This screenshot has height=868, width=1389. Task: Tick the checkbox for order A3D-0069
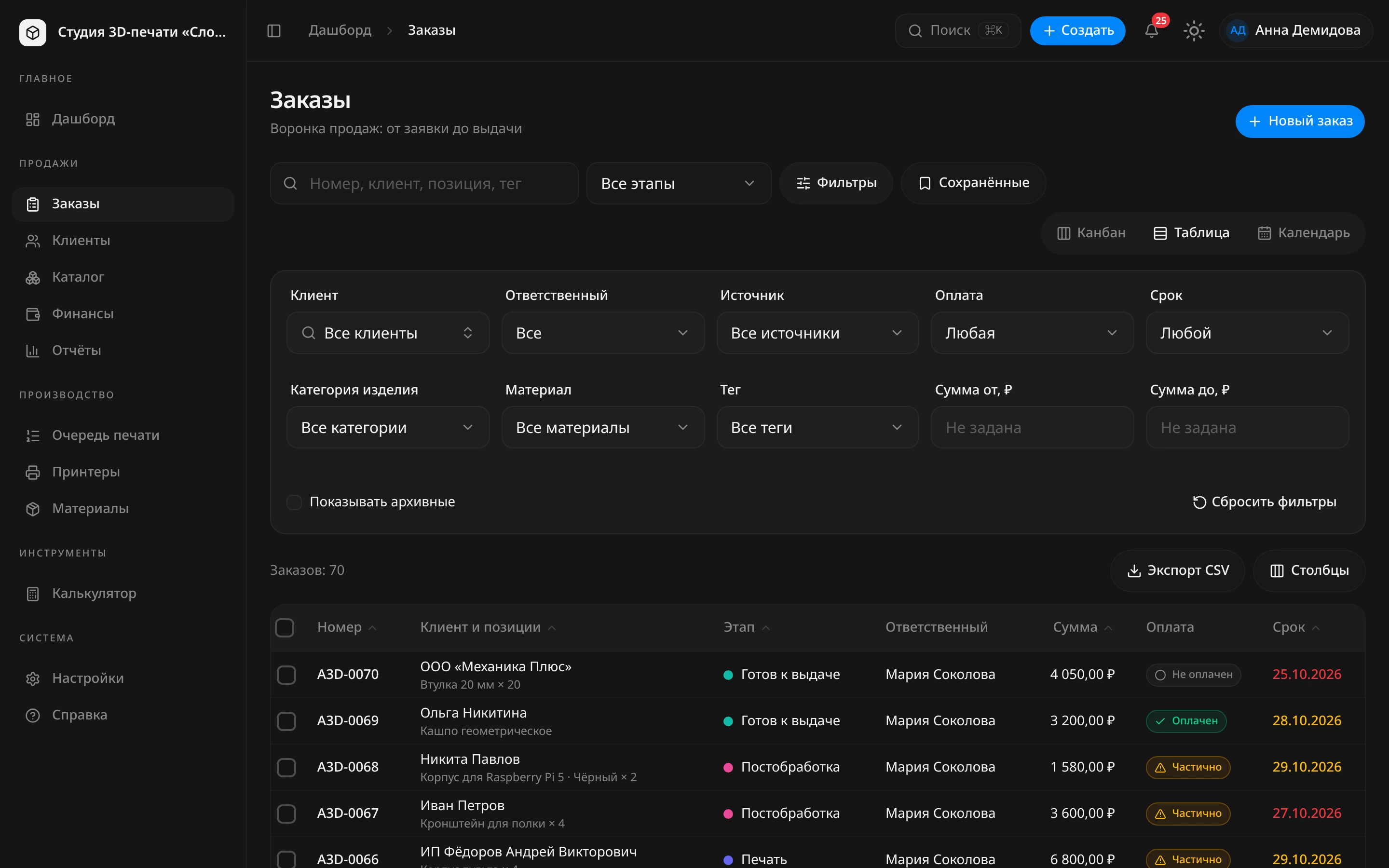click(286, 721)
